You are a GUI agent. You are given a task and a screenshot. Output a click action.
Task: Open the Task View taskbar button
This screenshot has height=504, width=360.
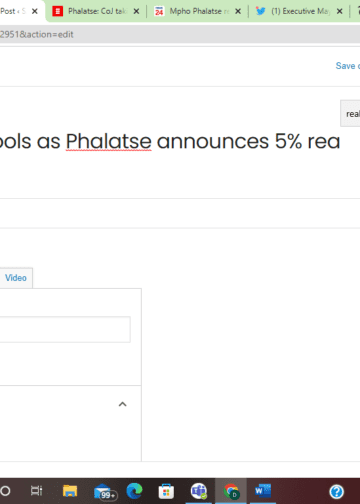pos(36,491)
